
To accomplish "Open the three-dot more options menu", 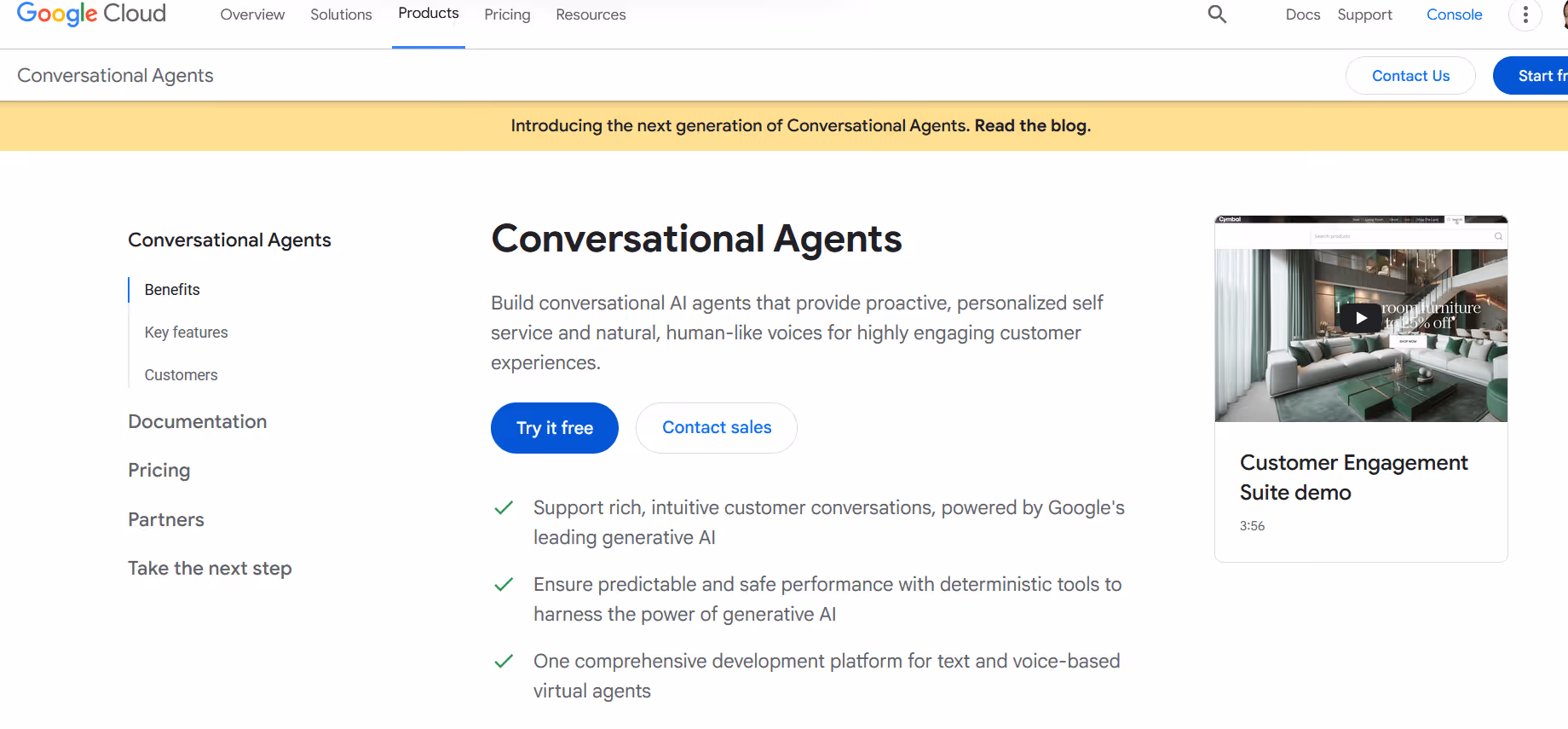I will pyautogui.click(x=1525, y=14).
